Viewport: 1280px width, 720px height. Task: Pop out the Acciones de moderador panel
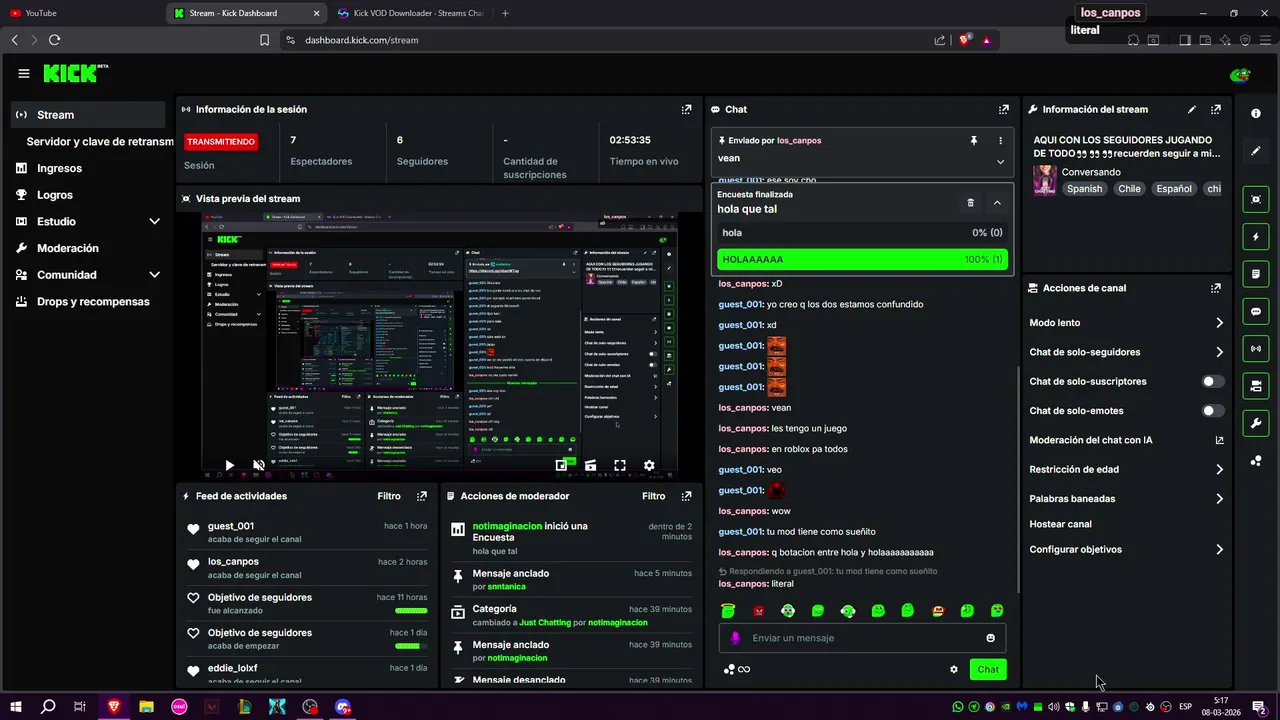click(x=686, y=496)
